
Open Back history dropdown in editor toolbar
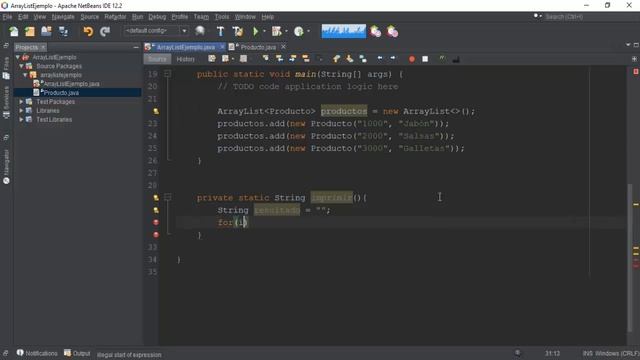tap(233, 59)
